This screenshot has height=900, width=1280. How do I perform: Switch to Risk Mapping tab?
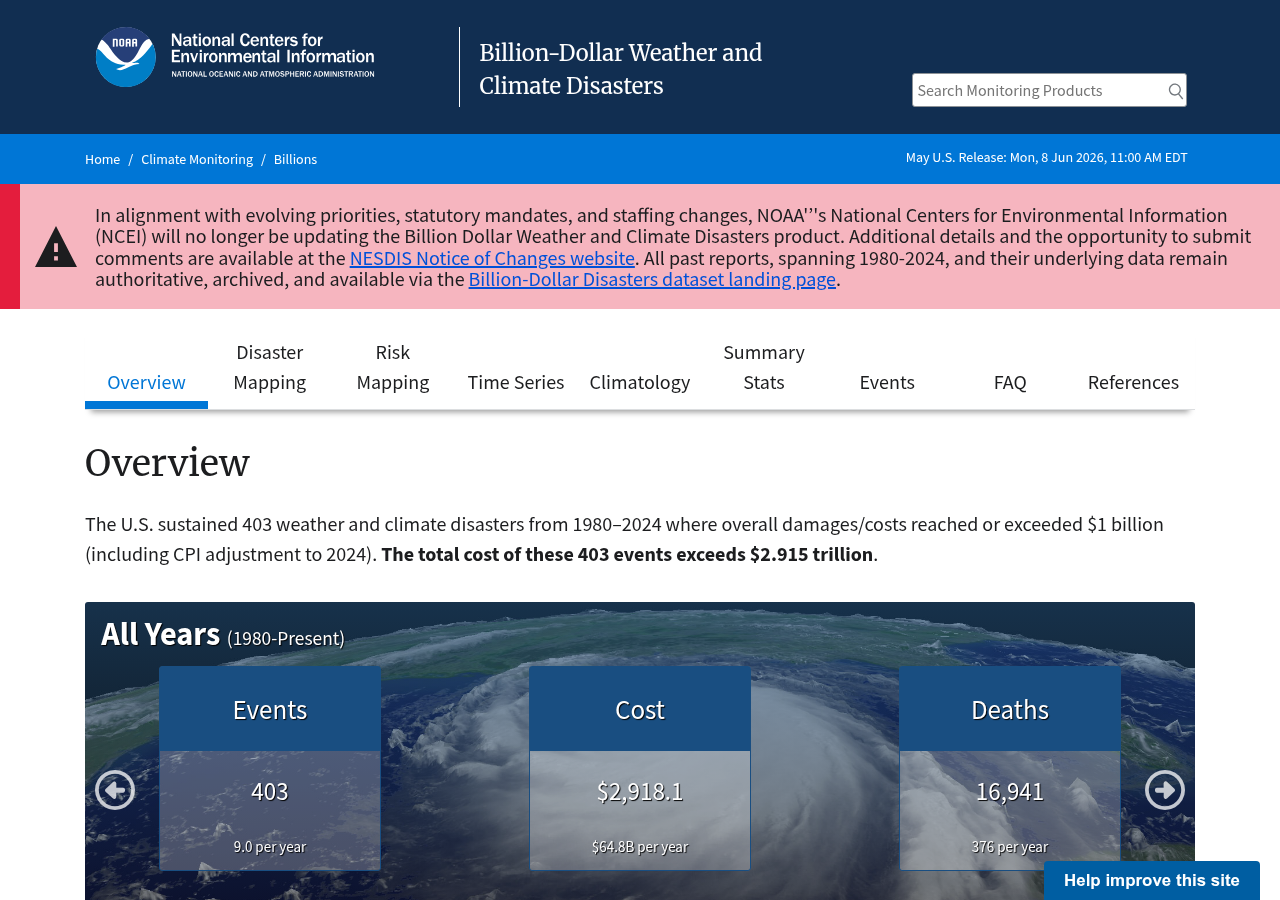[393, 367]
